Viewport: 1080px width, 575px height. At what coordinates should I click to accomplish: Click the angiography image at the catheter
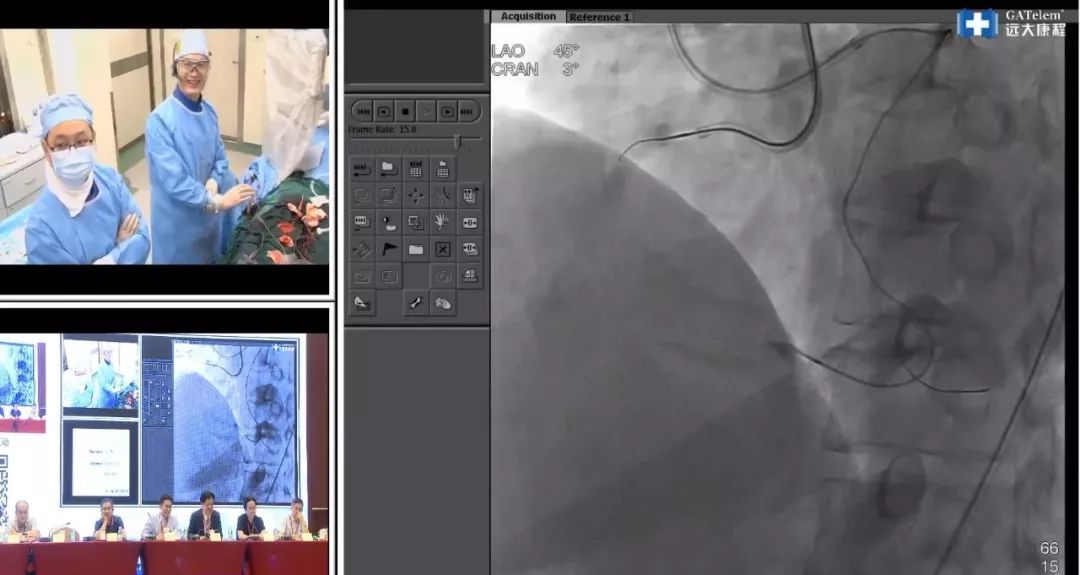(778, 299)
